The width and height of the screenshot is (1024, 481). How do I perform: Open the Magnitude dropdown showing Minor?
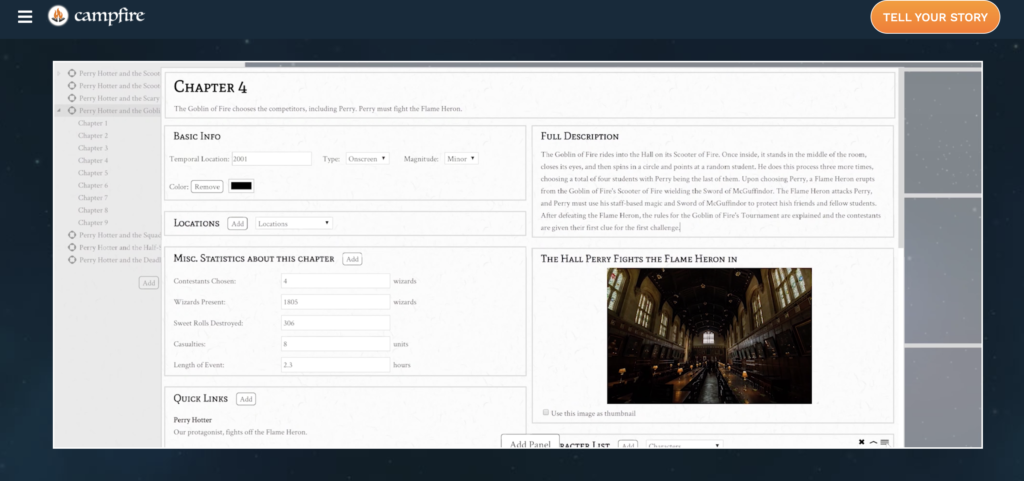pyautogui.click(x=461, y=158)
